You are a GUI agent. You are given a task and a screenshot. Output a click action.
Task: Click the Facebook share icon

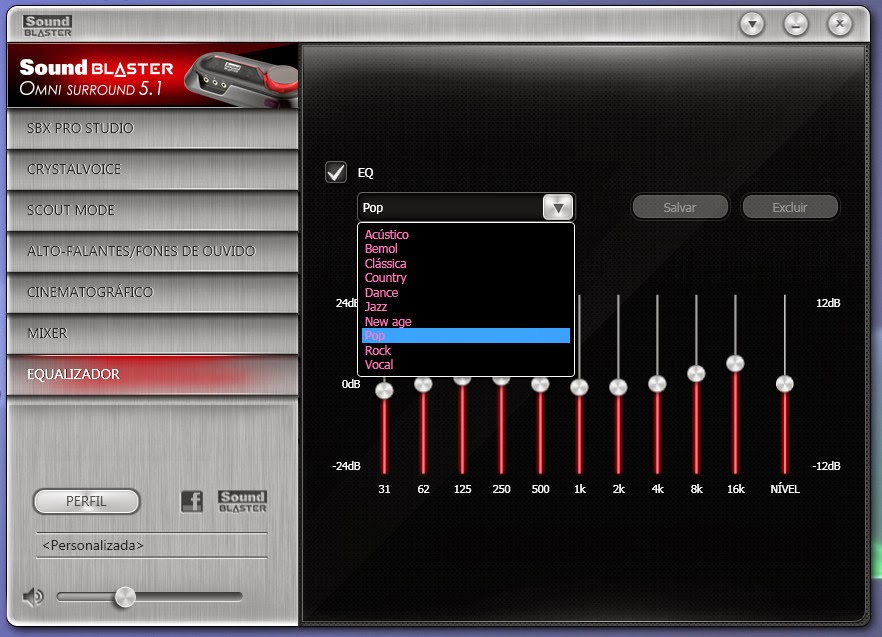191,500
